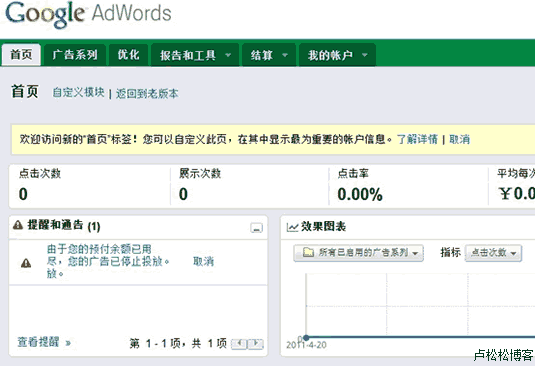
Task: Open the 指标 点击次数 dropdown
Action: 493,253
